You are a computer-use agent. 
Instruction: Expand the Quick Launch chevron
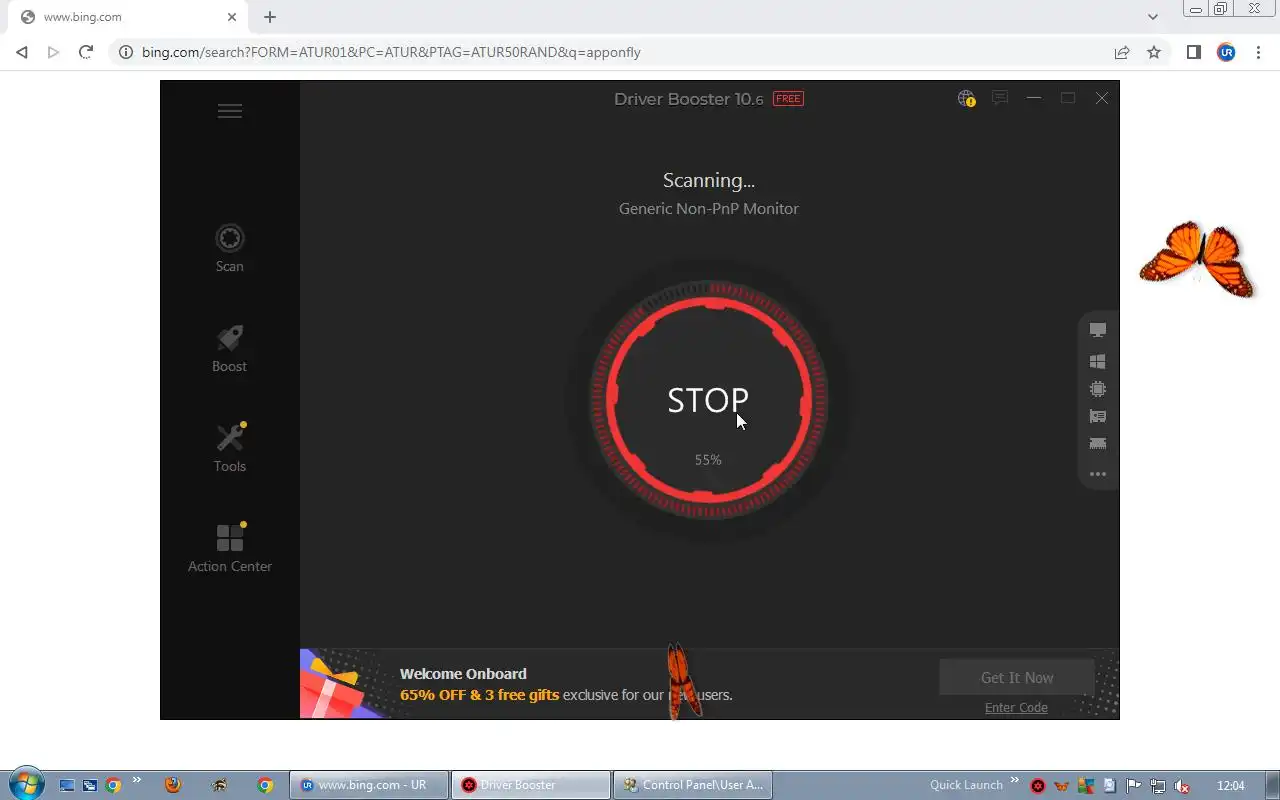tap(1015, 781)
